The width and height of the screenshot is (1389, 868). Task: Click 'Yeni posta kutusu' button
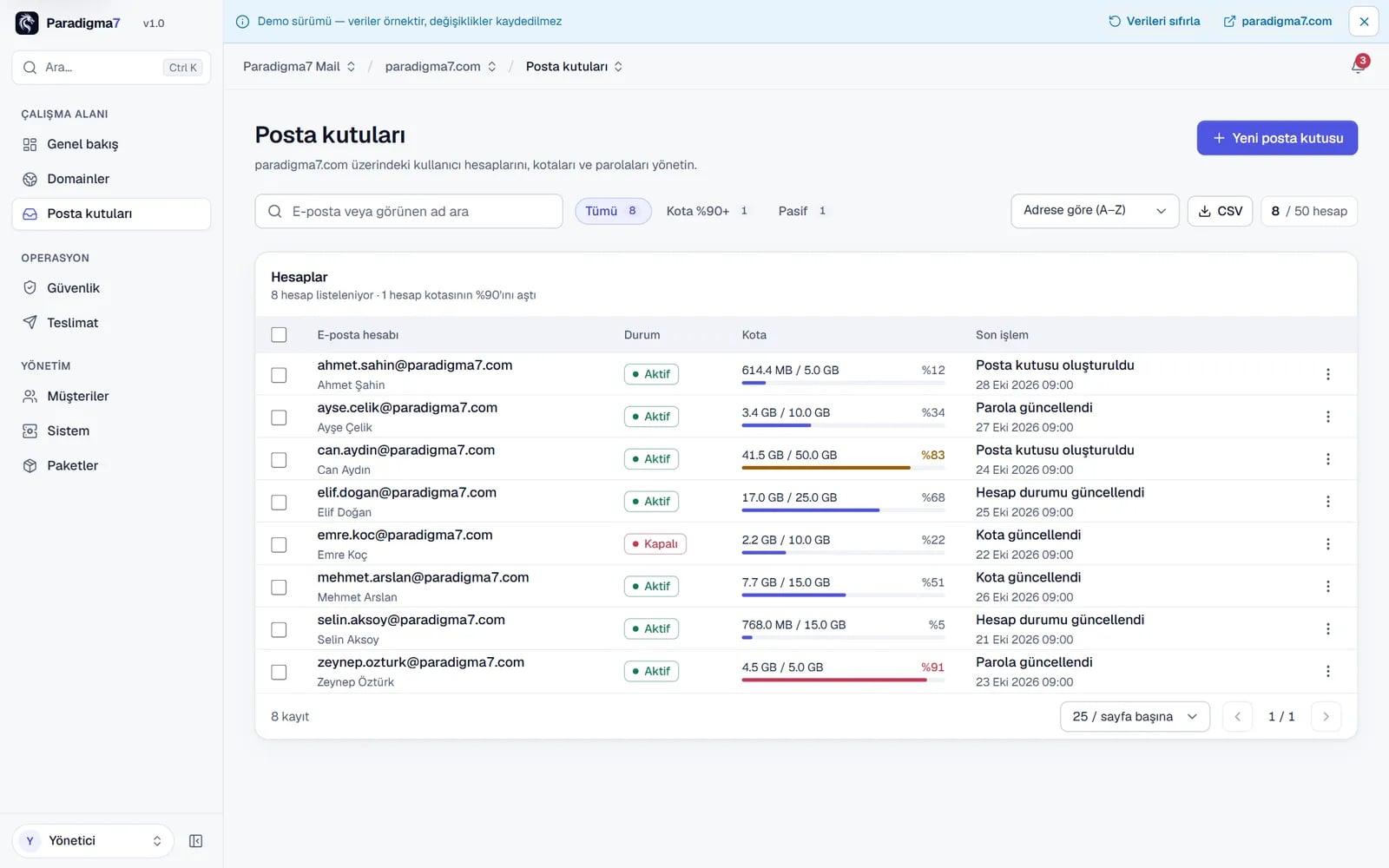tap(1277, 138)
